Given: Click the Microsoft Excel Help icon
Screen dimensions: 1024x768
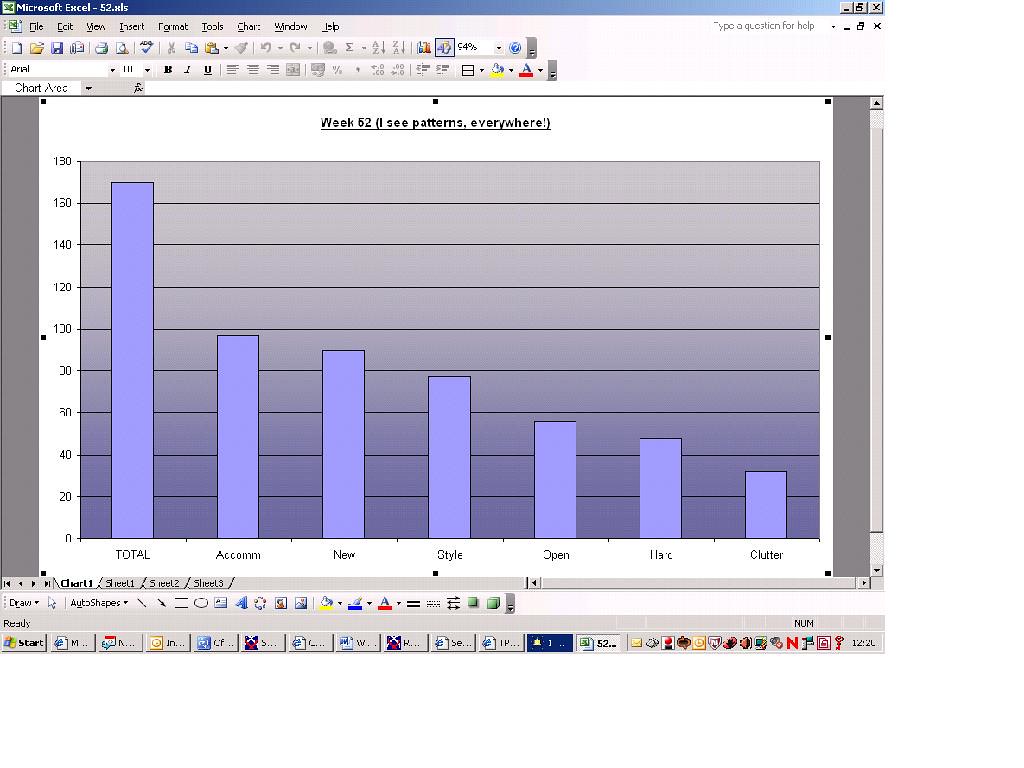Looking at the screenshot, I should [x=515, y=48].
